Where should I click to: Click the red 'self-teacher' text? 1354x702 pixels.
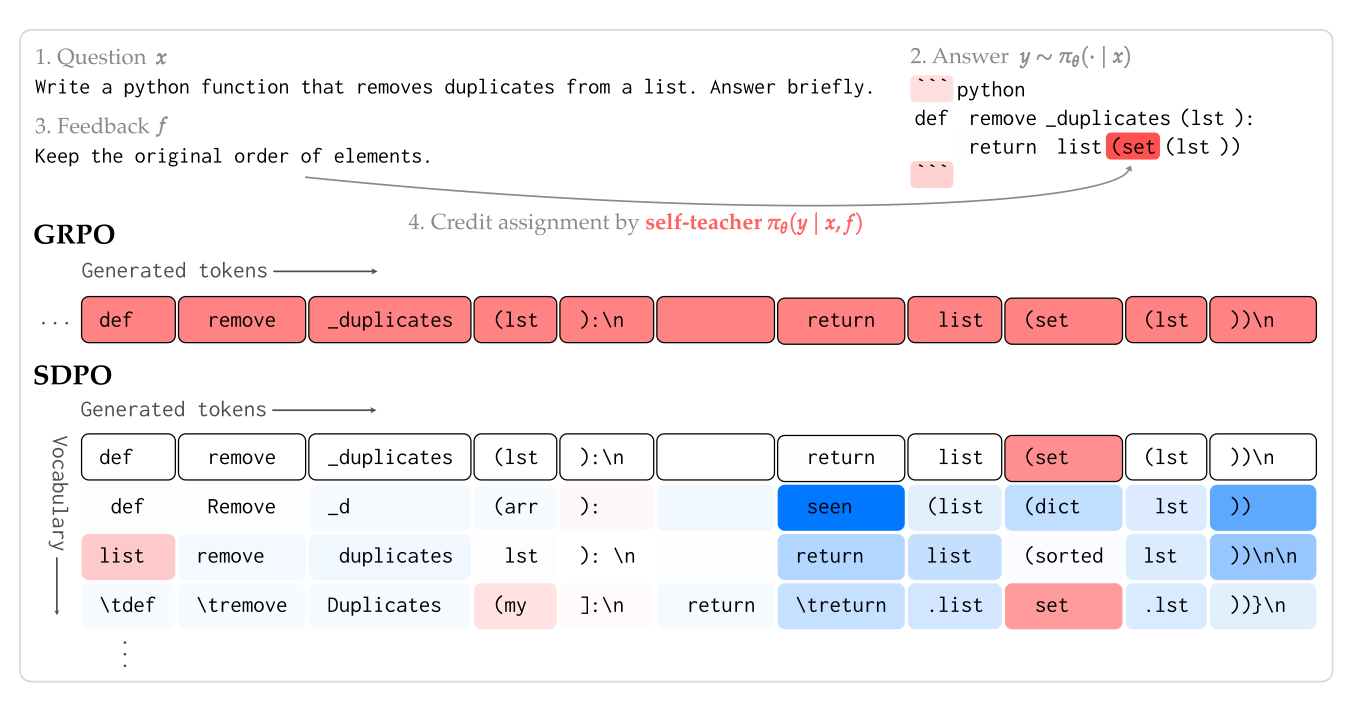click(703, 223)
